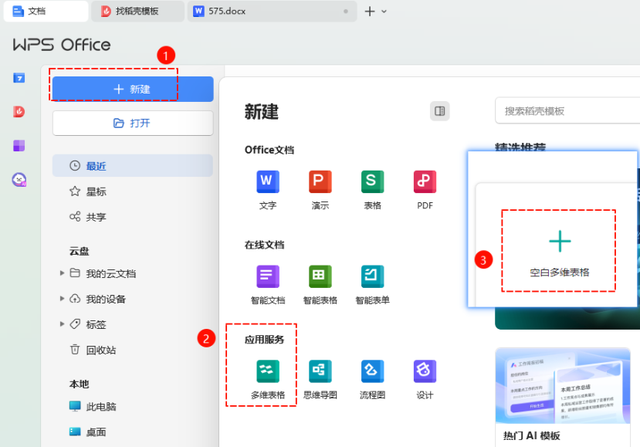Create a new 表格 spreadsheet
The image size is (640, 447).
point(372,190)
